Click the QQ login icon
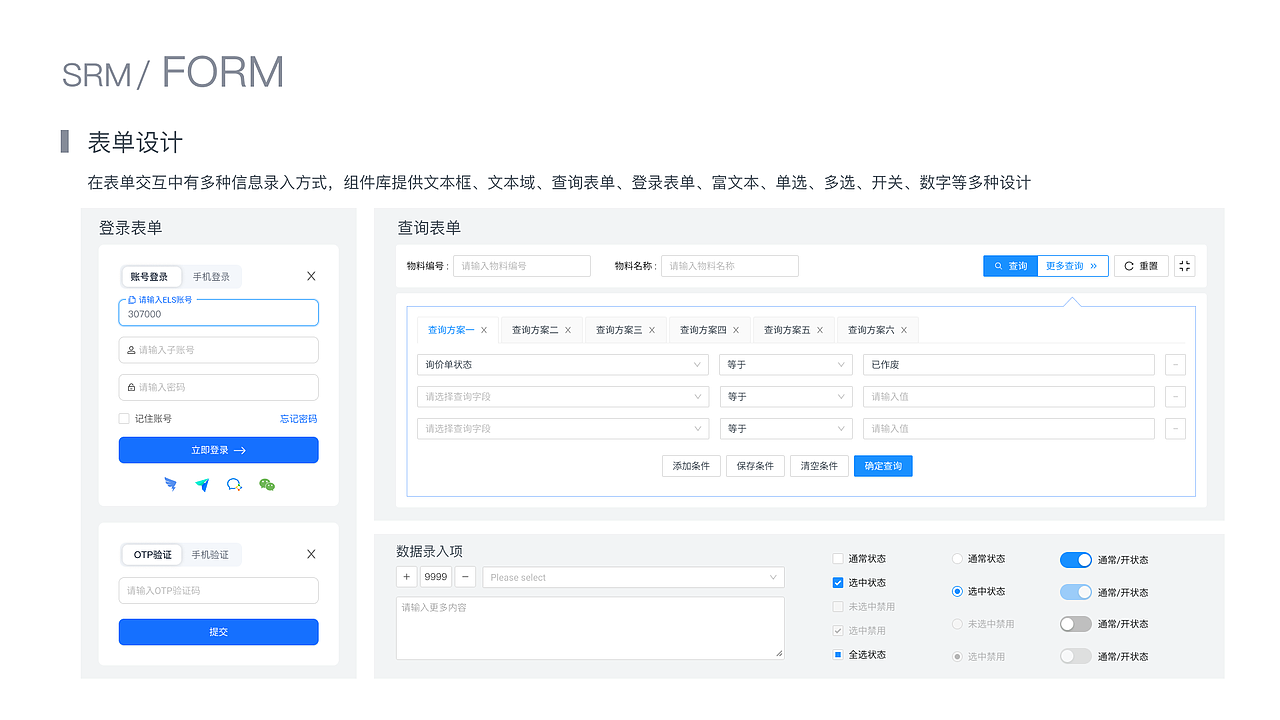1280x720 pixels. tap(234, 485)
